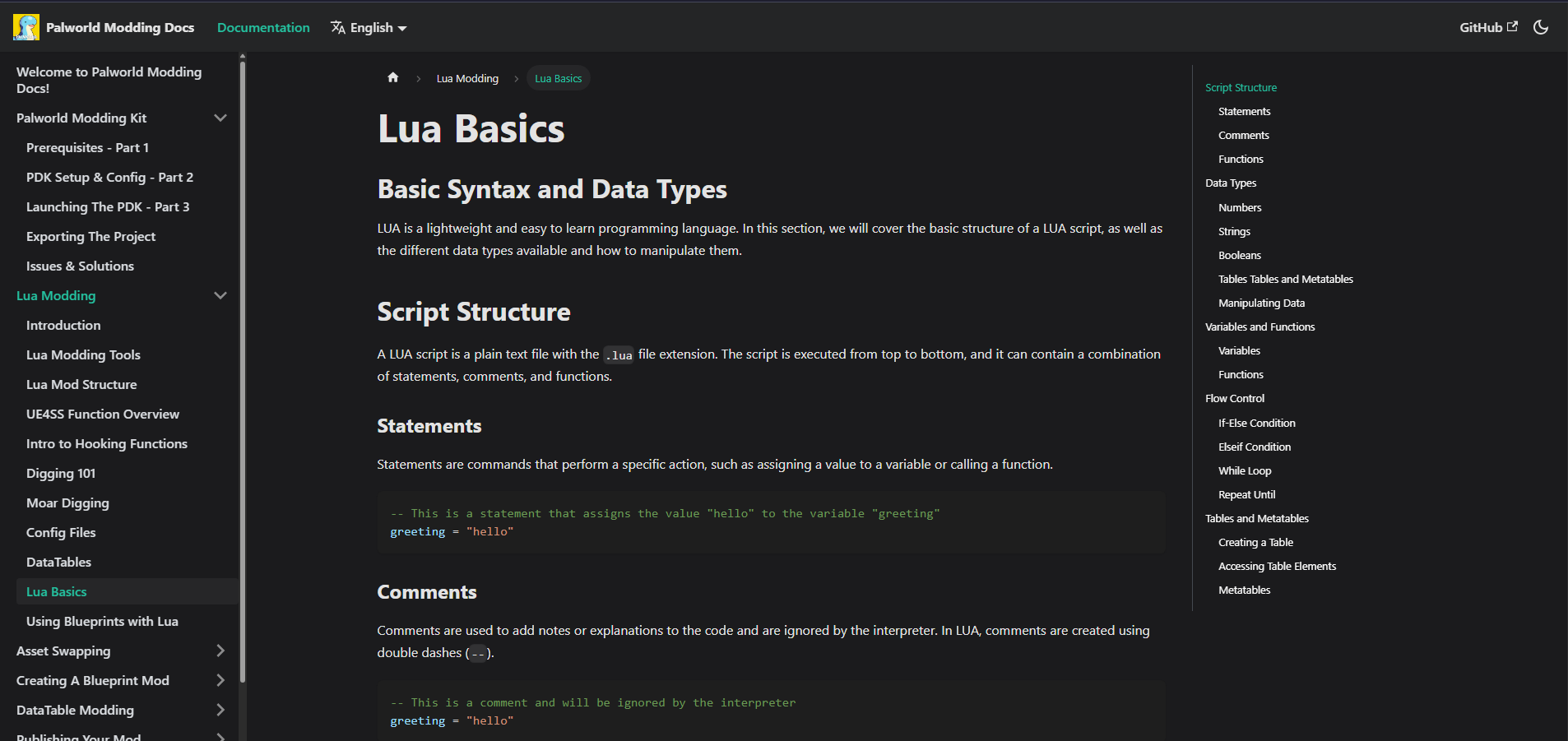1568x741 pixels.
Task: Open GitHub external link
Action: tap(1488, 27)
